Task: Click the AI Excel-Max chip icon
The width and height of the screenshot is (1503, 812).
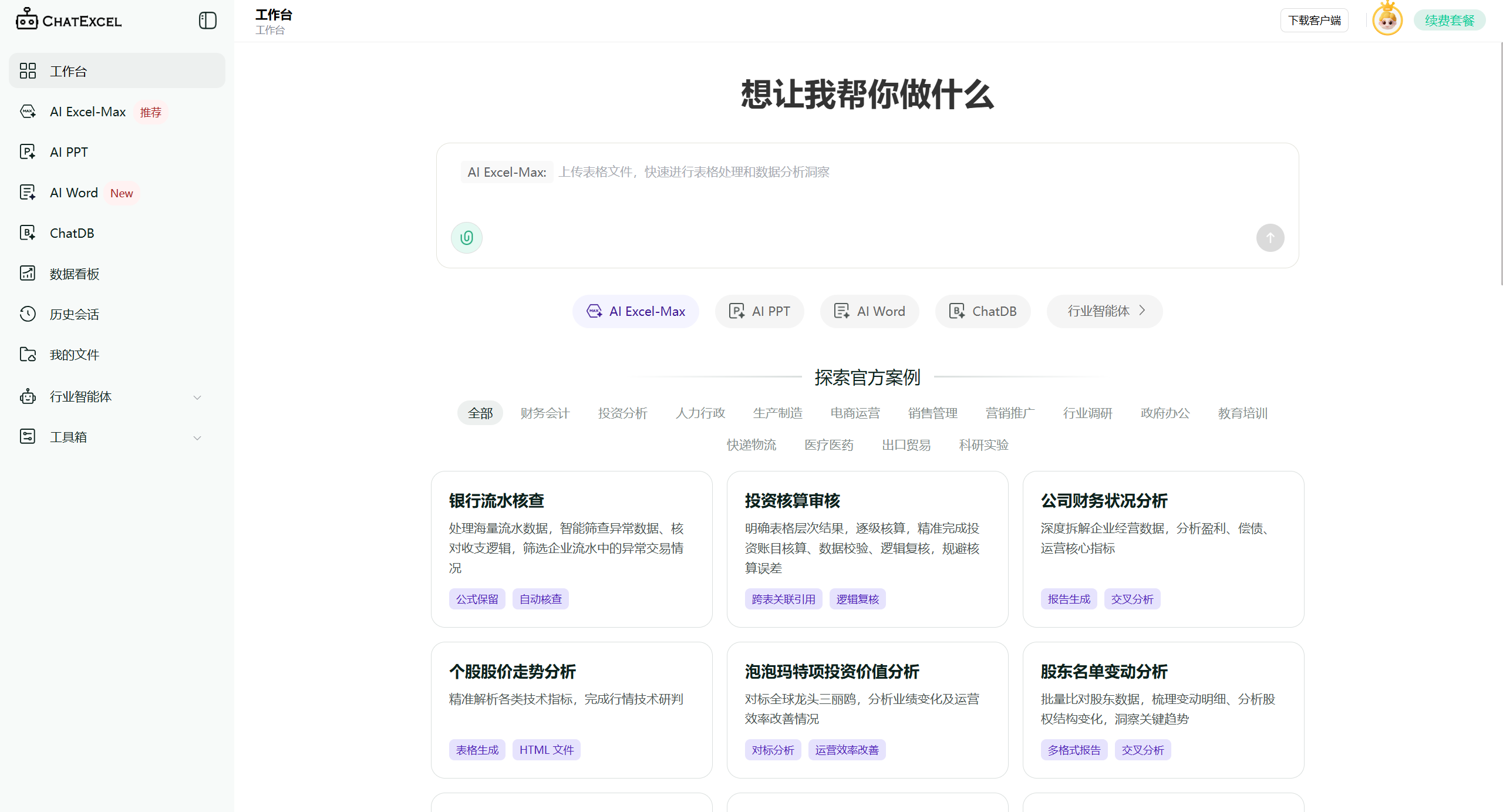Action: pos(594,311)
